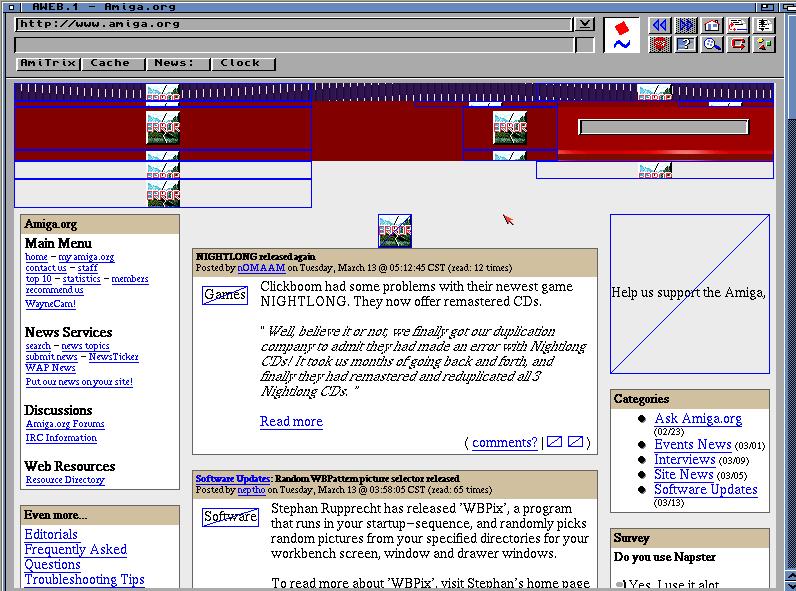796x591 pixels.
Task: Open 'Software Updates' link in Categories list
Action: pos(706,490)
